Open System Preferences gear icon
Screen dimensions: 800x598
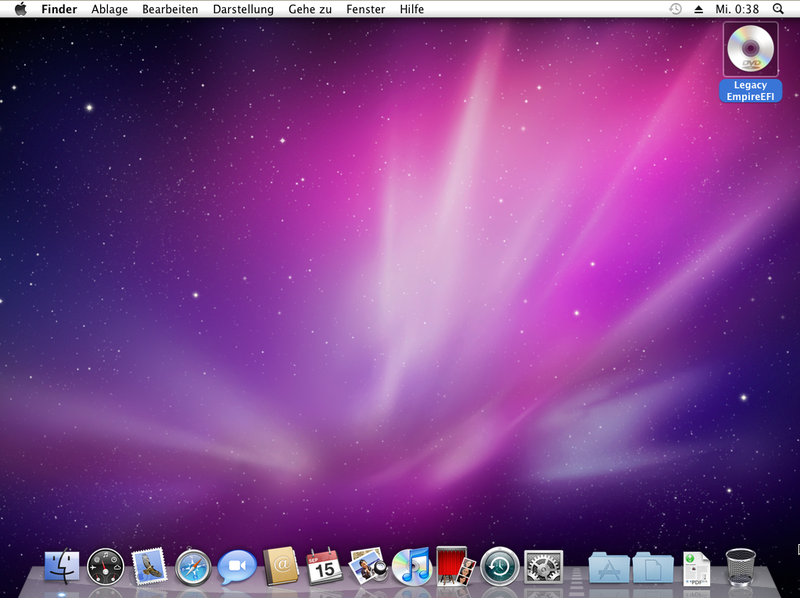(543, 567)
